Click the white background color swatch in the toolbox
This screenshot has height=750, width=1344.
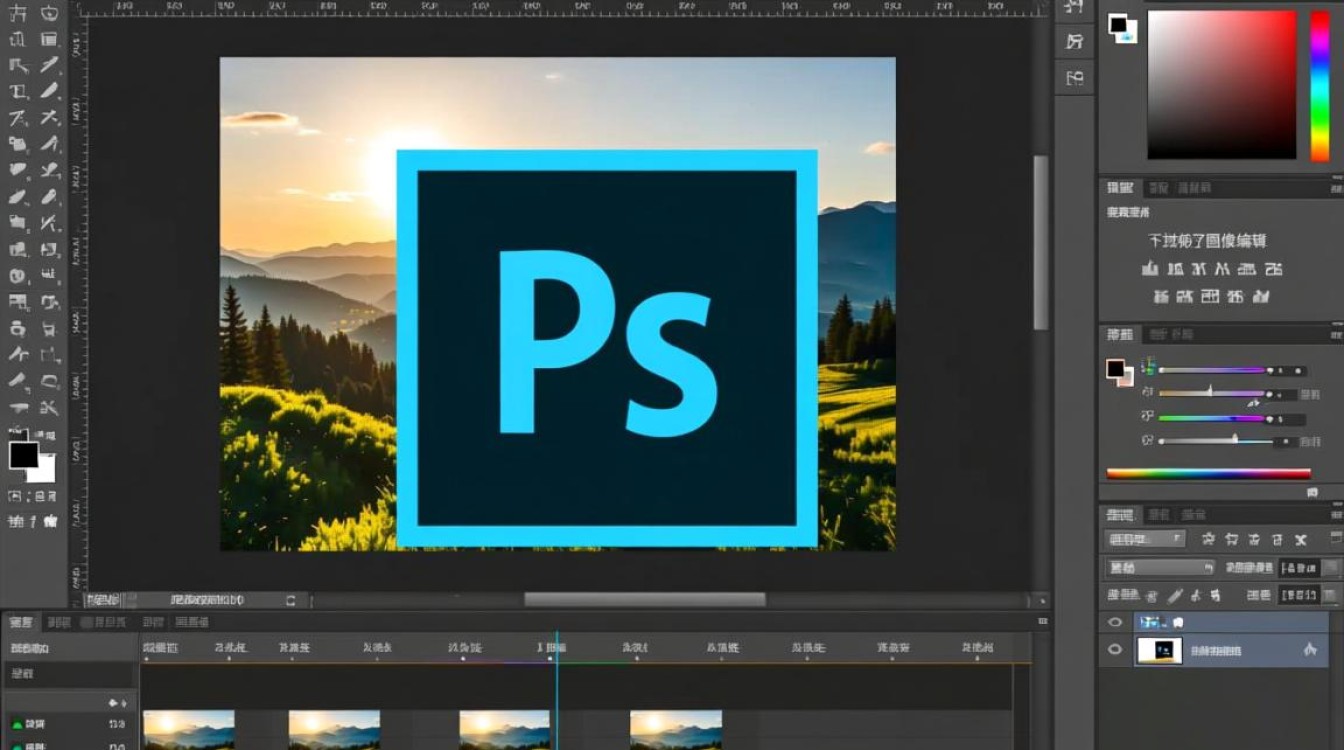pos(41,469)
